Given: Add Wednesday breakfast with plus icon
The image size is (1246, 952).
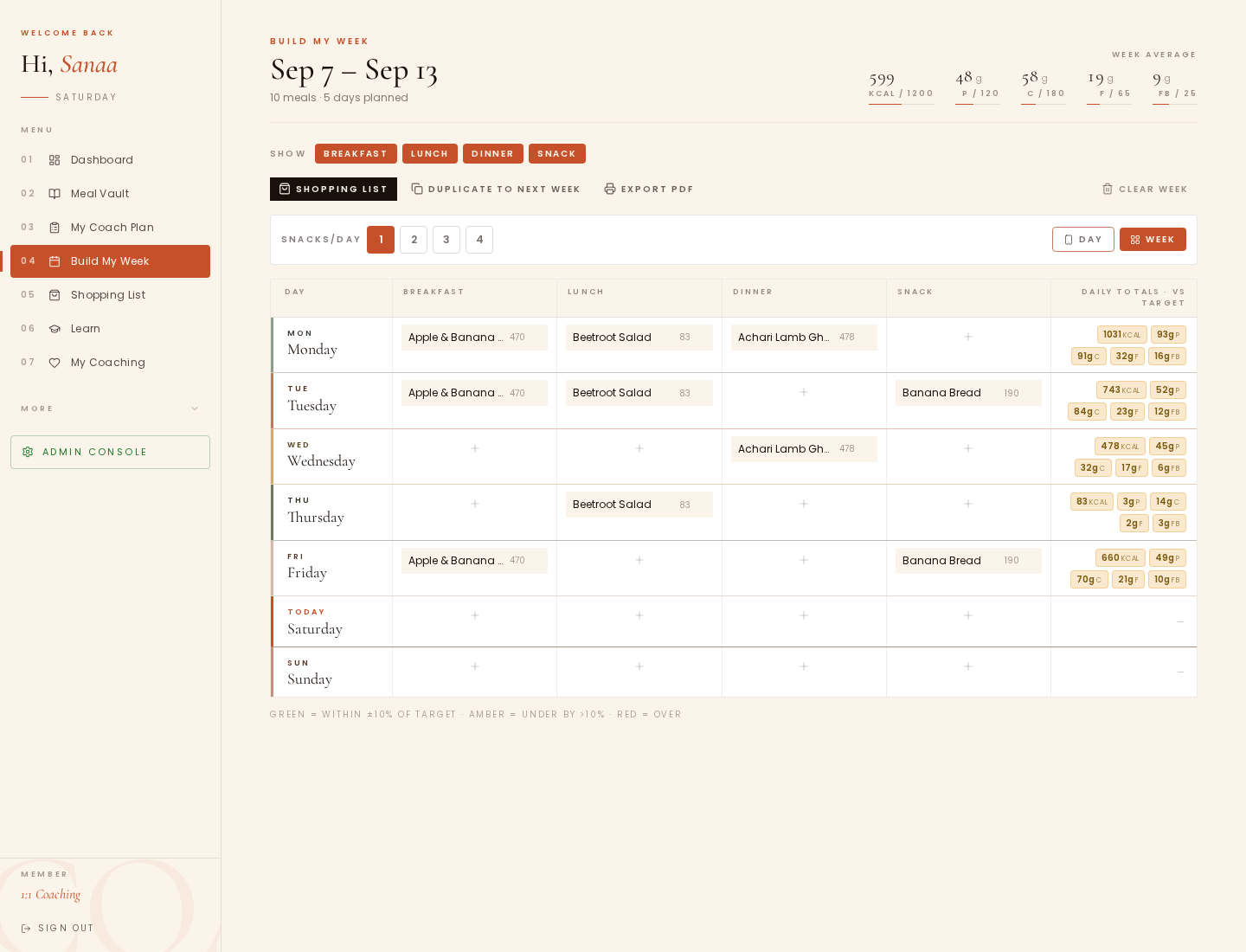Looking at the screenshot, I should click(475, 448).
